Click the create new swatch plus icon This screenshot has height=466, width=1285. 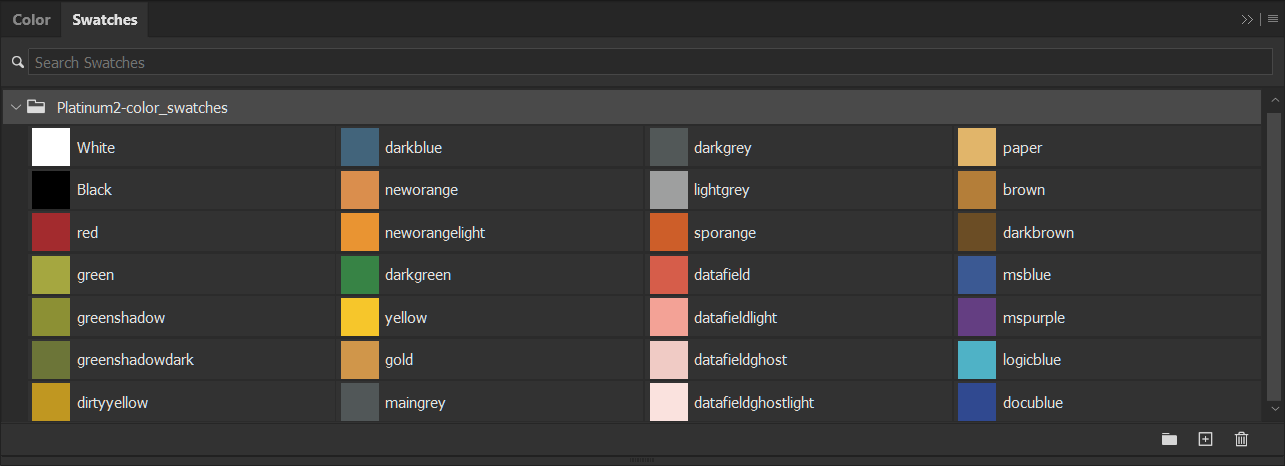point(1205,439)
